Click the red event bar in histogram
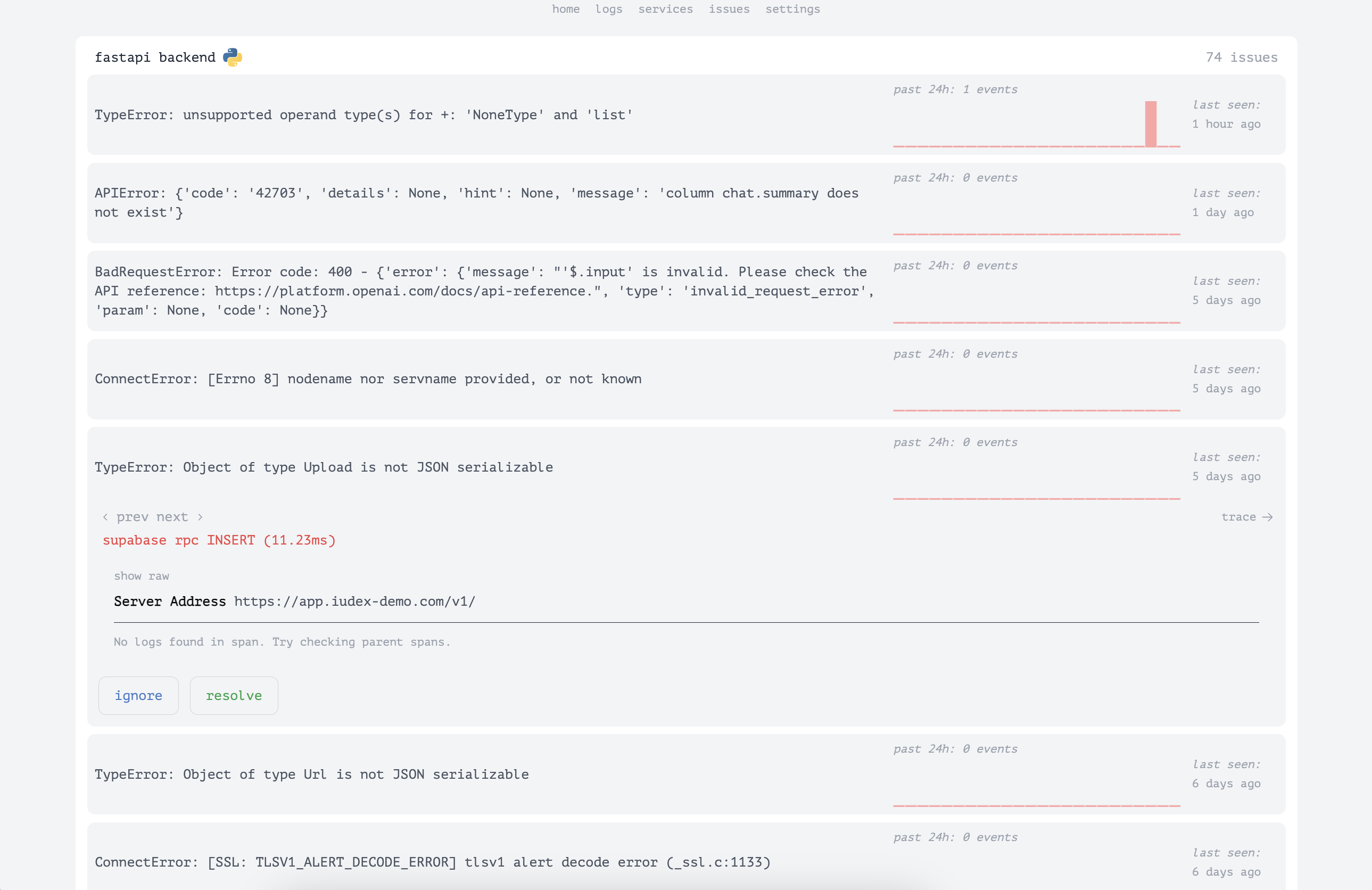This screenshot has height=890, width=1372. pos(1151,124)
